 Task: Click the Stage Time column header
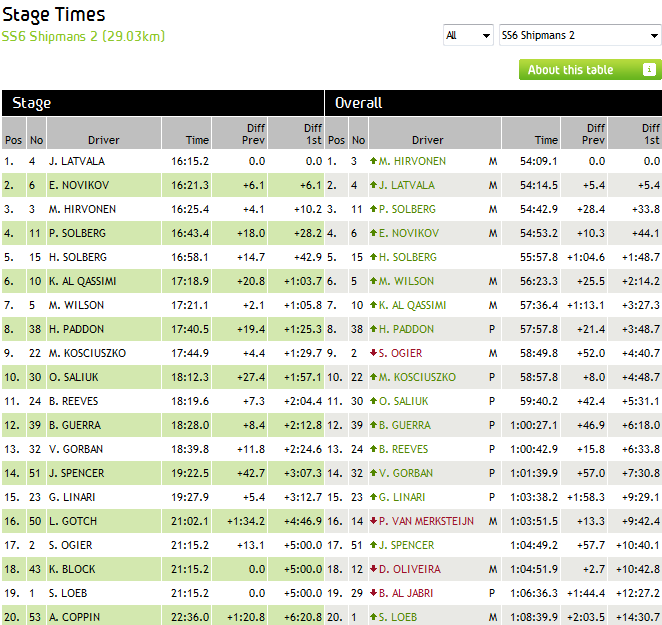(197, 140)
